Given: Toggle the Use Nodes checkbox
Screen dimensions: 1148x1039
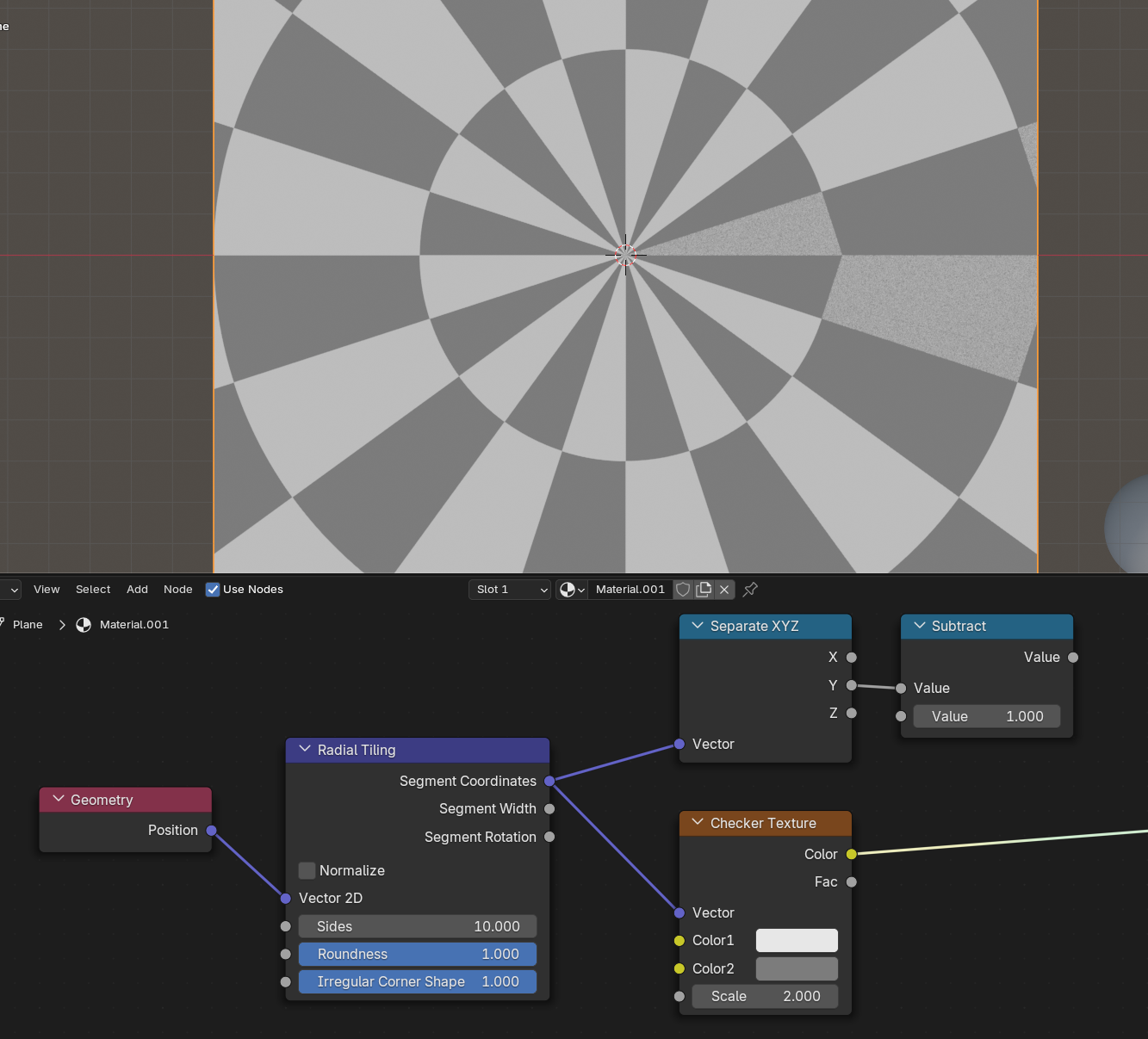Looking at the screenshot, I should tap(213, 590).
